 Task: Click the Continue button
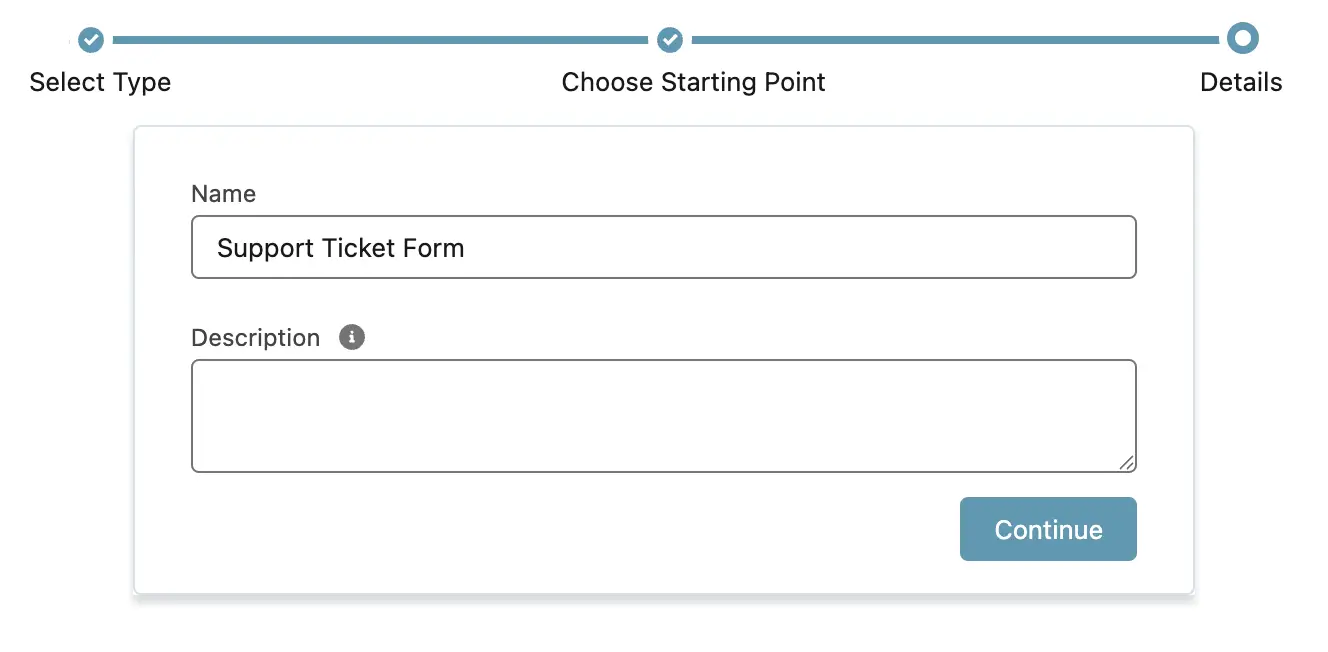1048,529
